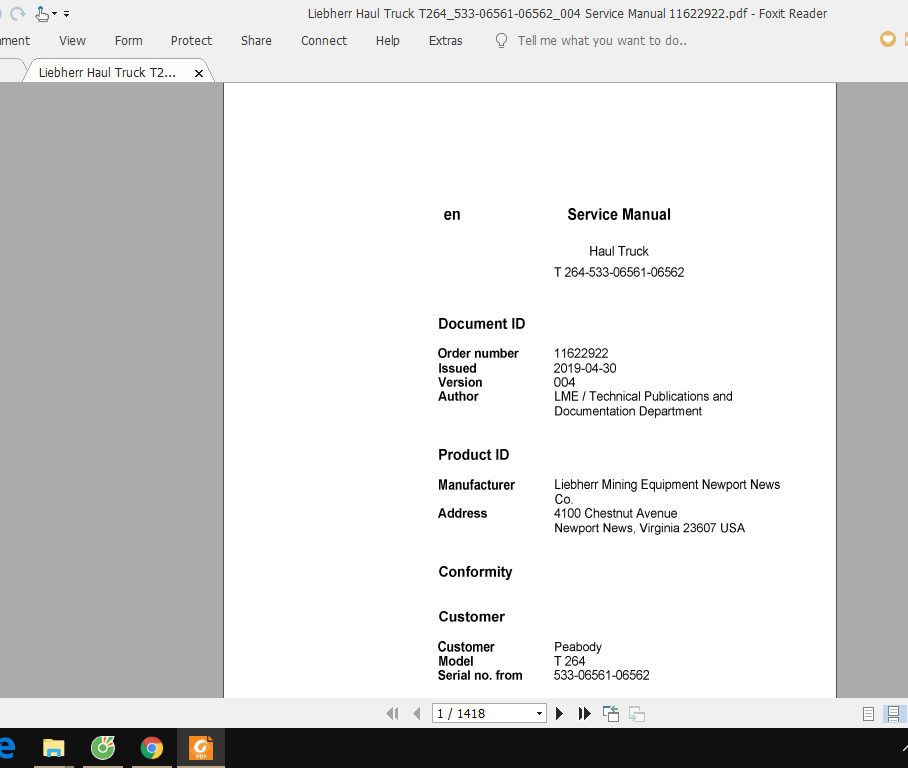Expand the Customize Quick Access Toolbar menu
The width and height of the screenshot is (908, 768).
coord(67,13)
